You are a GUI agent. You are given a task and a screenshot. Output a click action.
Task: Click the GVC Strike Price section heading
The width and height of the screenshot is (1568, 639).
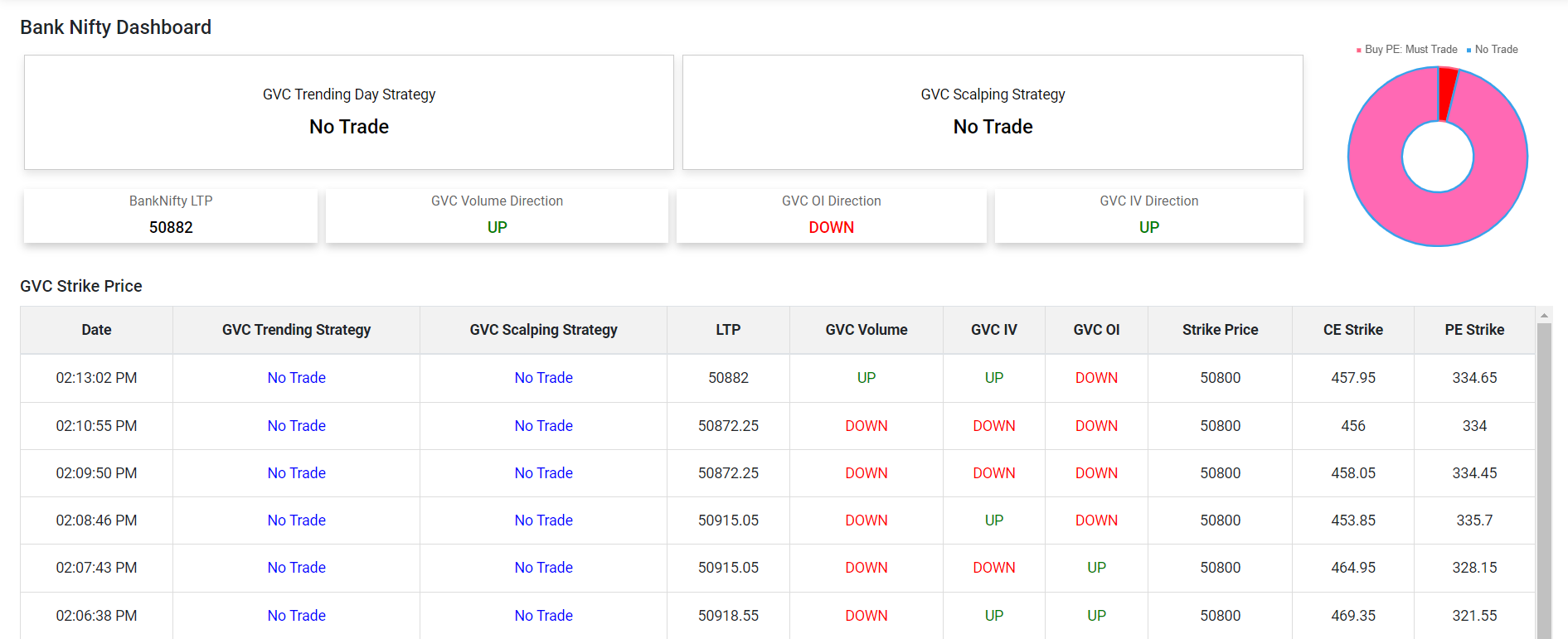click(x=81, y=286)
